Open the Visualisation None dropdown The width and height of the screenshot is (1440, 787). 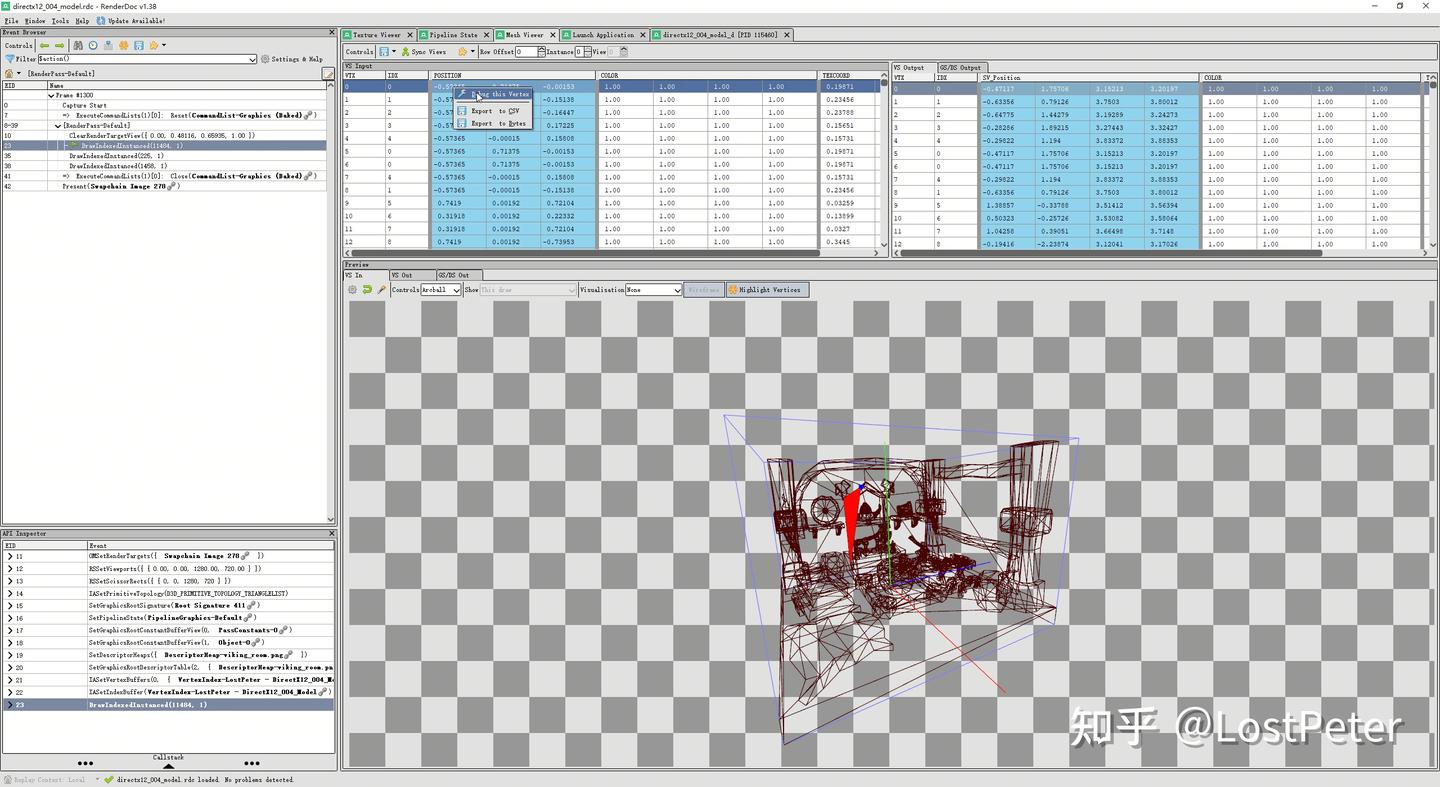[x=651, y=290]
